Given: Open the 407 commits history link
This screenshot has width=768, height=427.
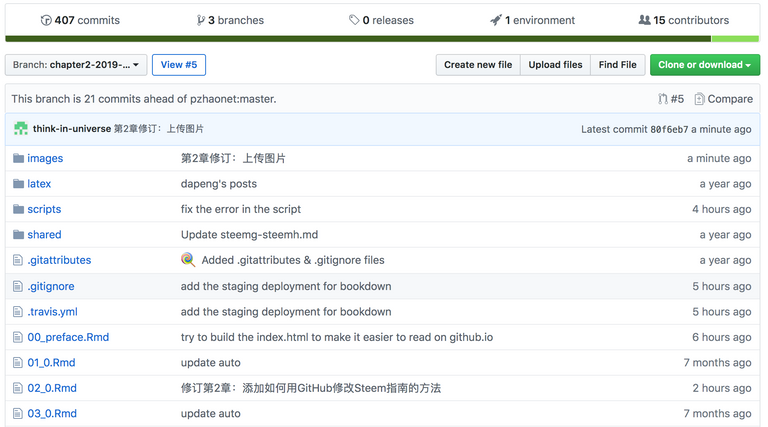Looking at the screenshot, I should click(80, 20).
